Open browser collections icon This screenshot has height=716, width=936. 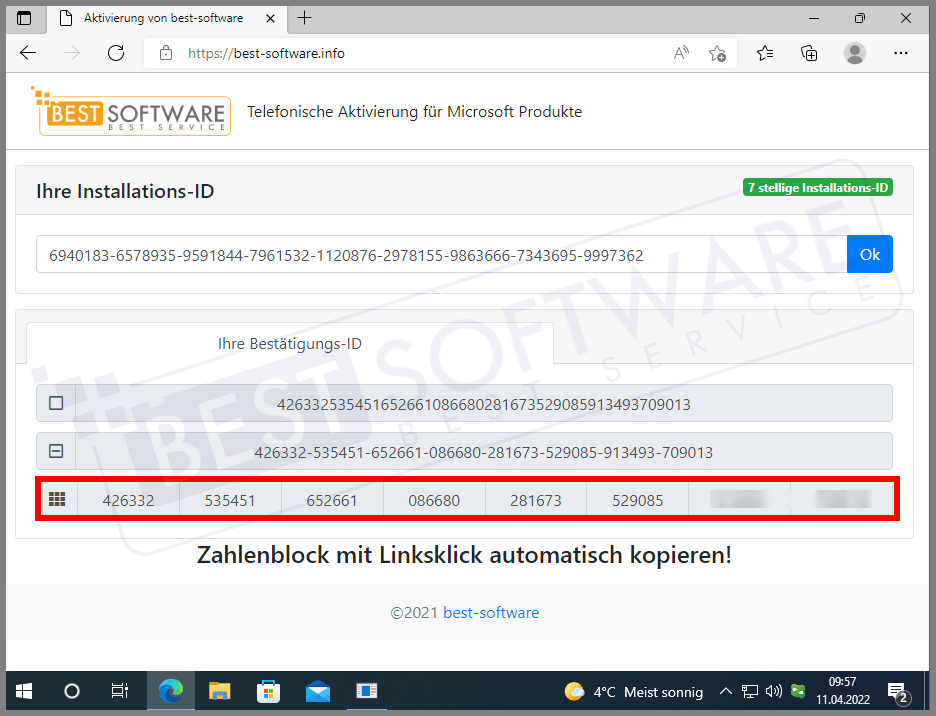pos(809,53)
